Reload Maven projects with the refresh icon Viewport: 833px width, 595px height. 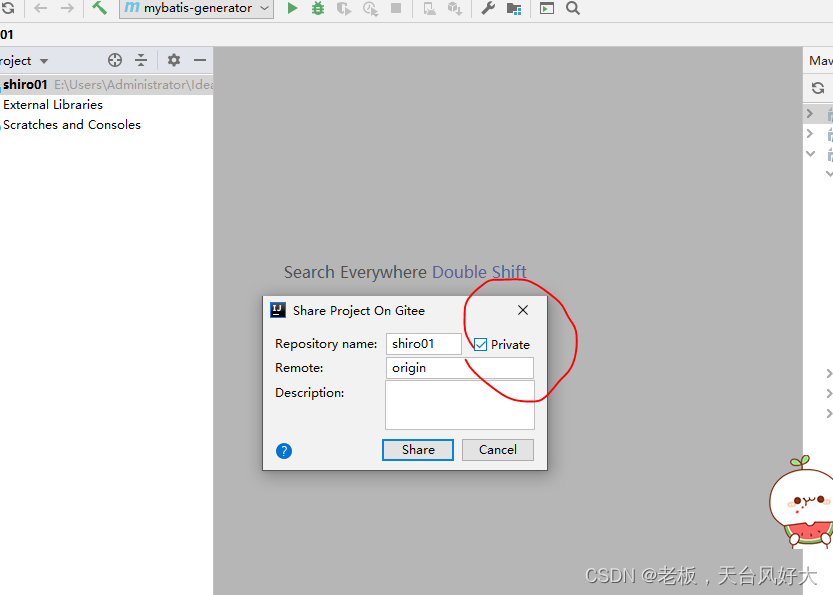[x=818, y=88]
